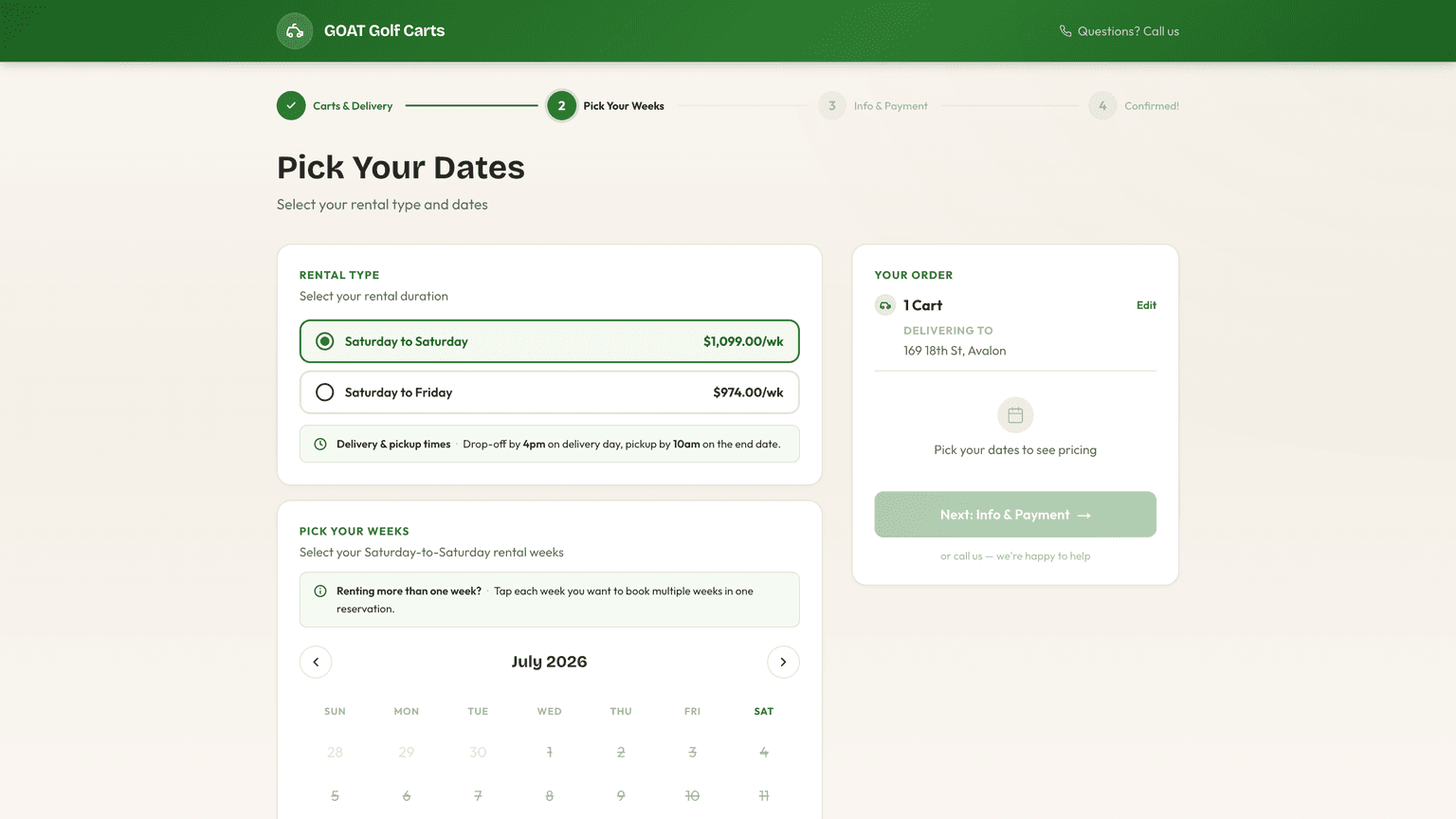Click the GOAT Golf Carts logo icon
Screen dimensions: 1456x819
[x=295, y=31]
